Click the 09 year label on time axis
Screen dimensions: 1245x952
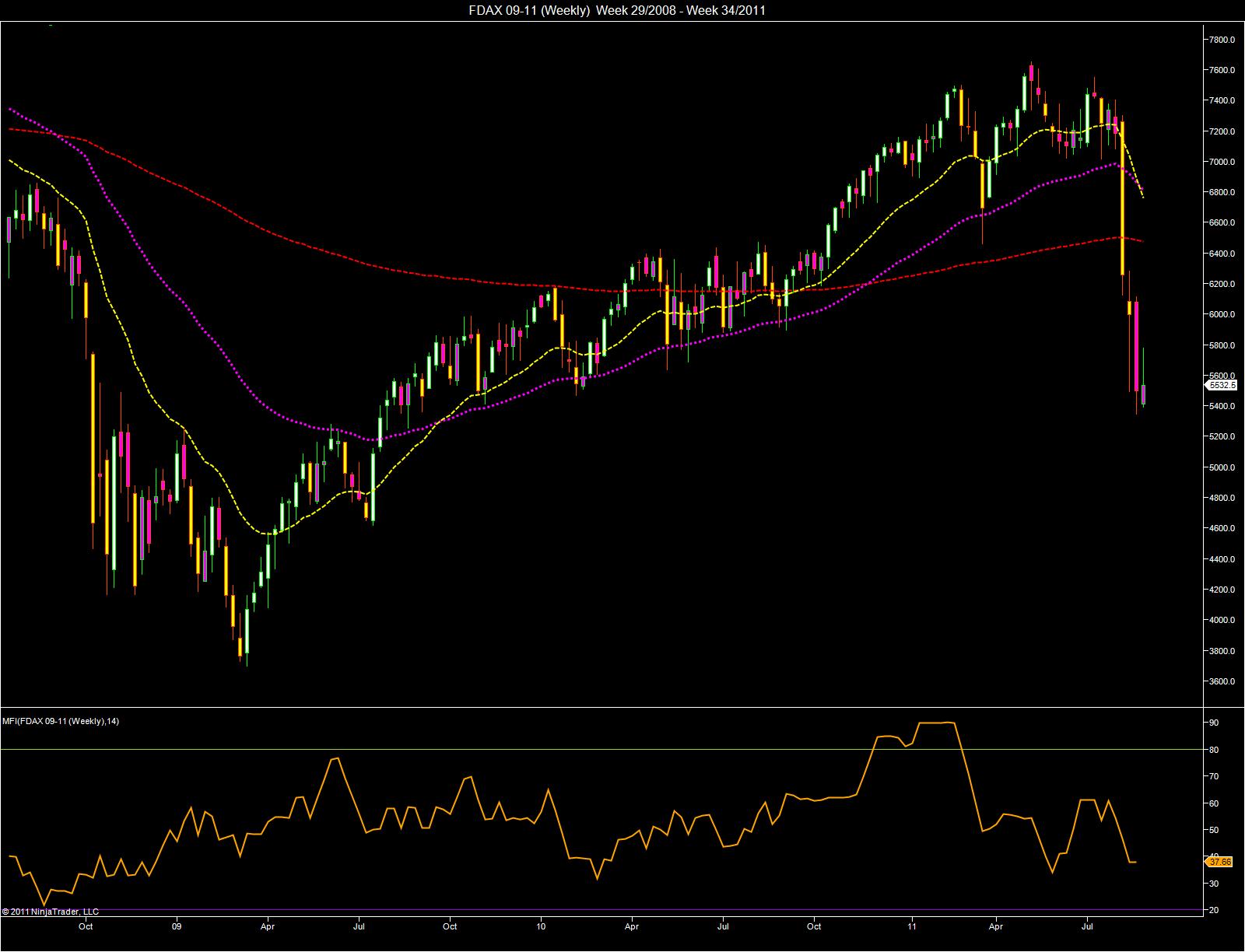pyautogui.click(x=177, y=927)
